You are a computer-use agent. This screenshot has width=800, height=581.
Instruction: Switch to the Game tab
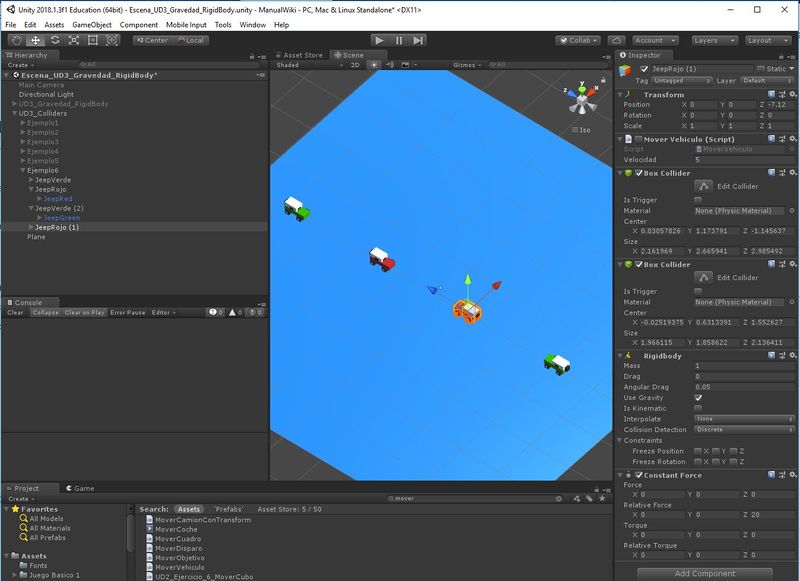coord(80,488)
